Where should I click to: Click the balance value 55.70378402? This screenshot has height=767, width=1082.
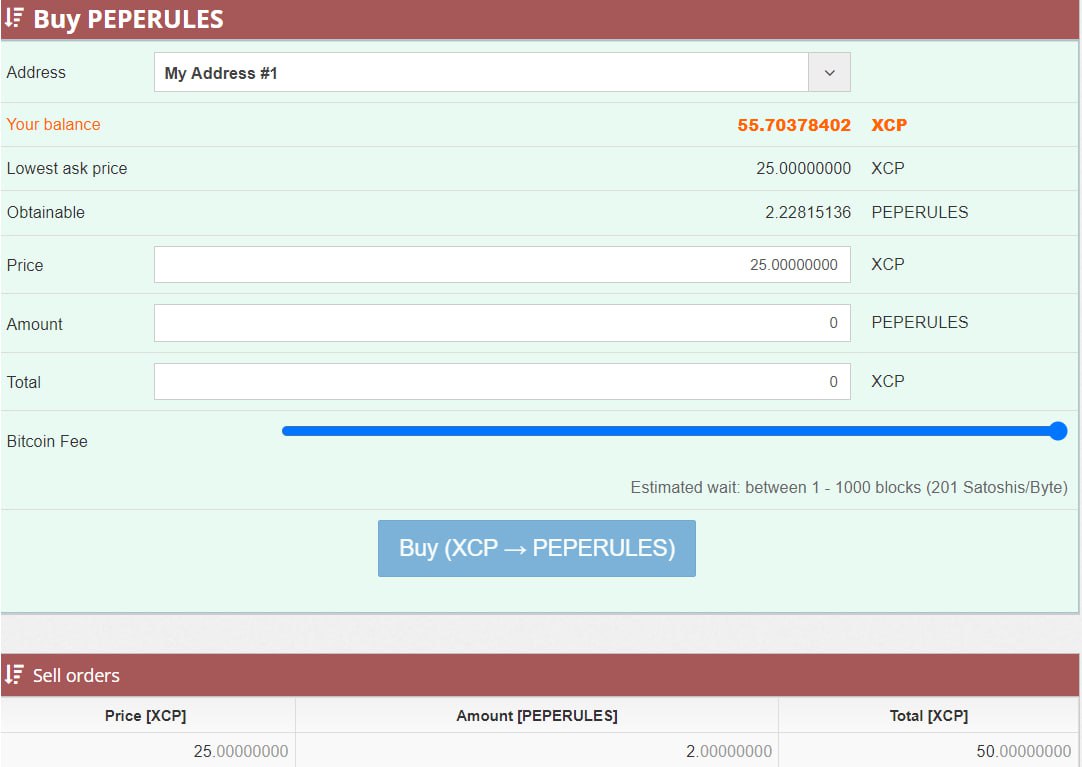[x=794, y=125]
